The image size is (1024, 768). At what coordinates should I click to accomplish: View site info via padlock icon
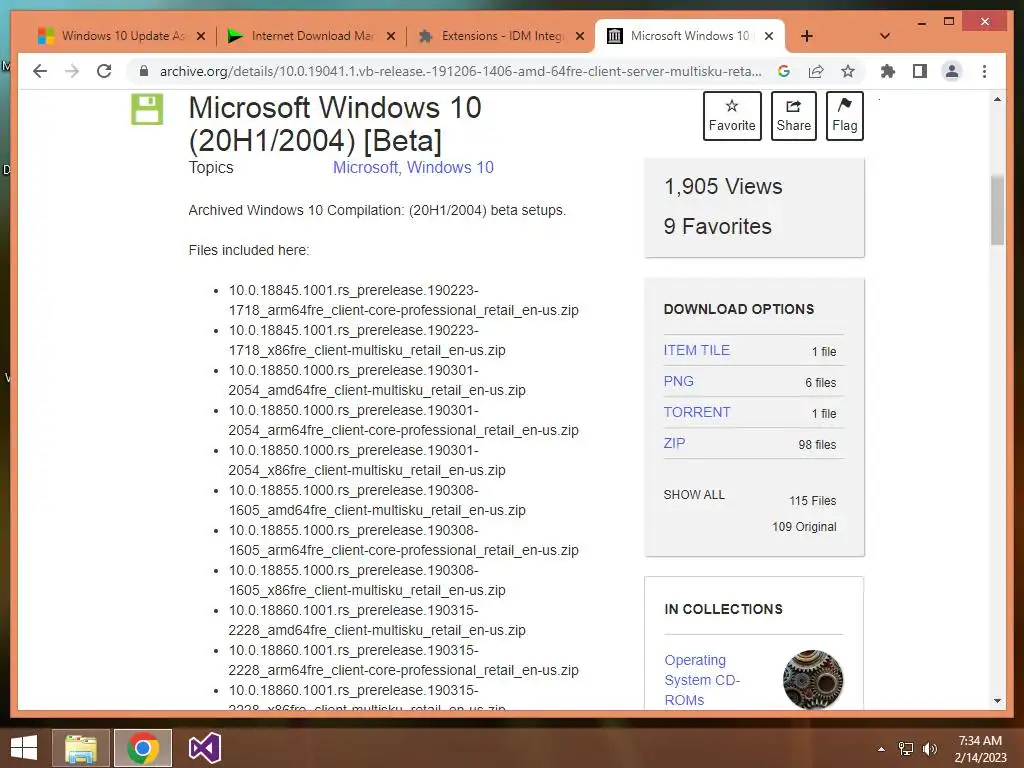click(144, 71)
